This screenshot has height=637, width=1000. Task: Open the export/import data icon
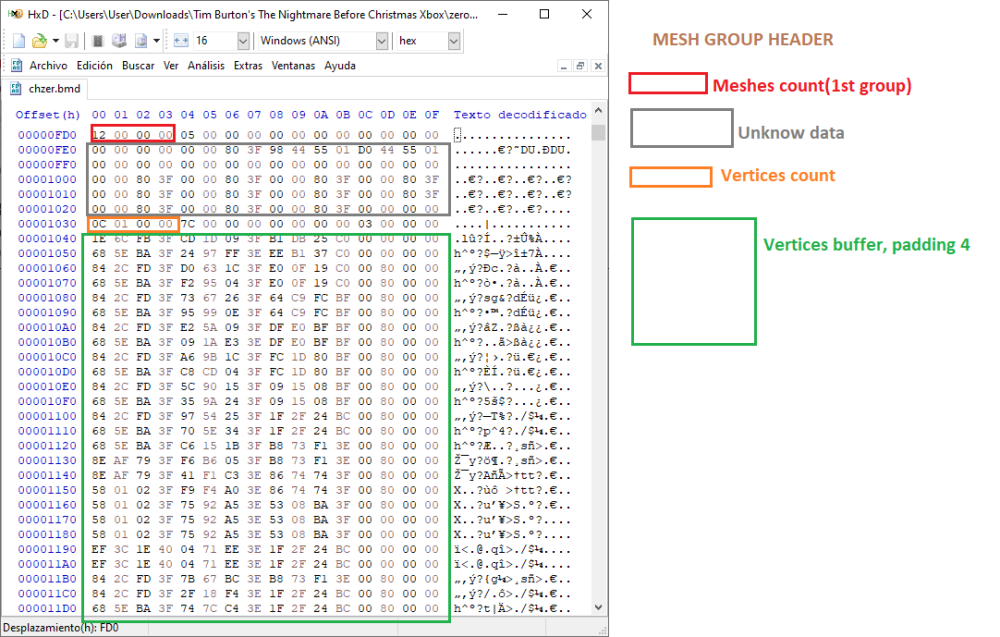click(139, 39)
